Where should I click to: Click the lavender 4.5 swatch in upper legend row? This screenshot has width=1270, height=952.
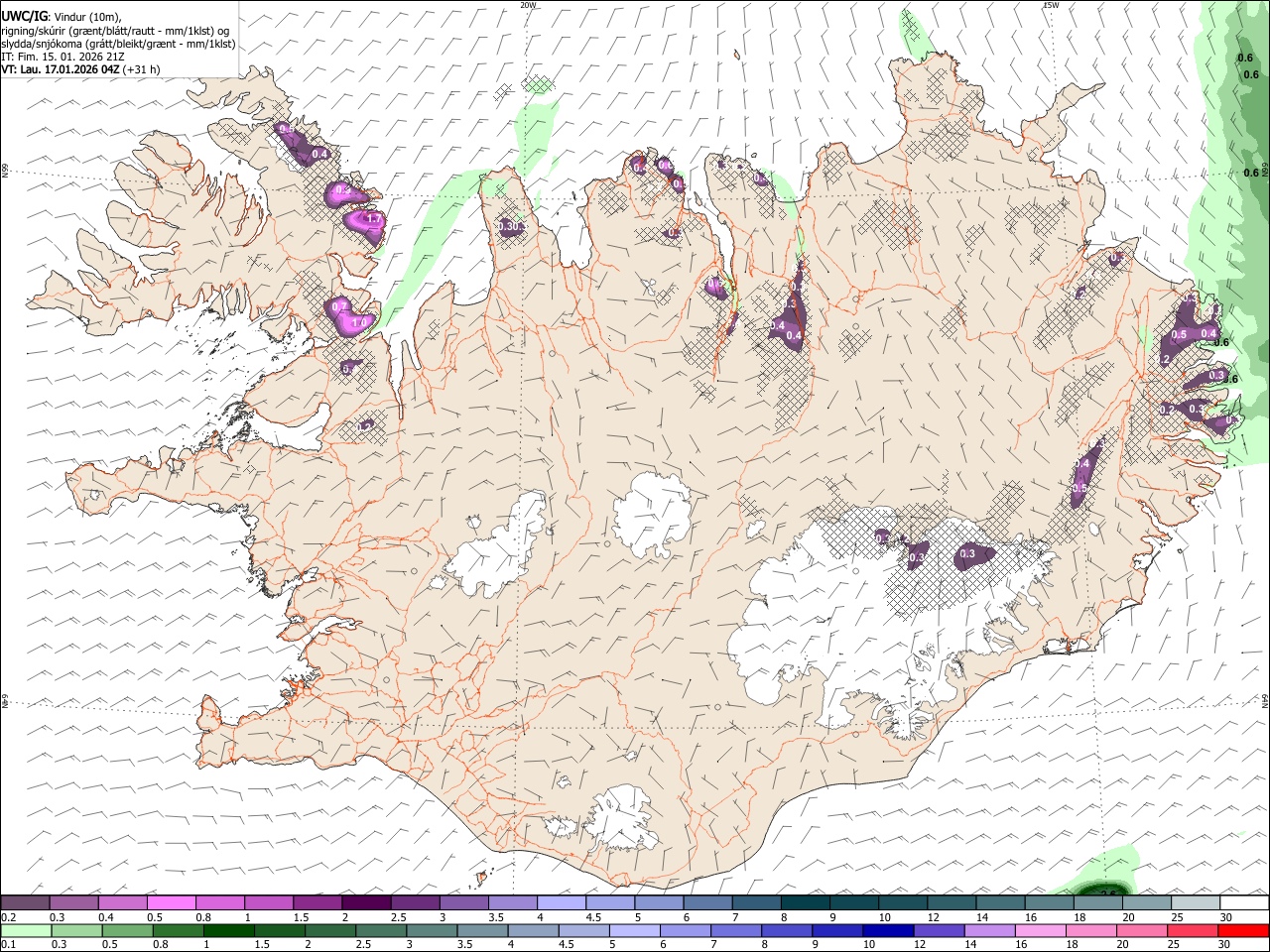610,902
